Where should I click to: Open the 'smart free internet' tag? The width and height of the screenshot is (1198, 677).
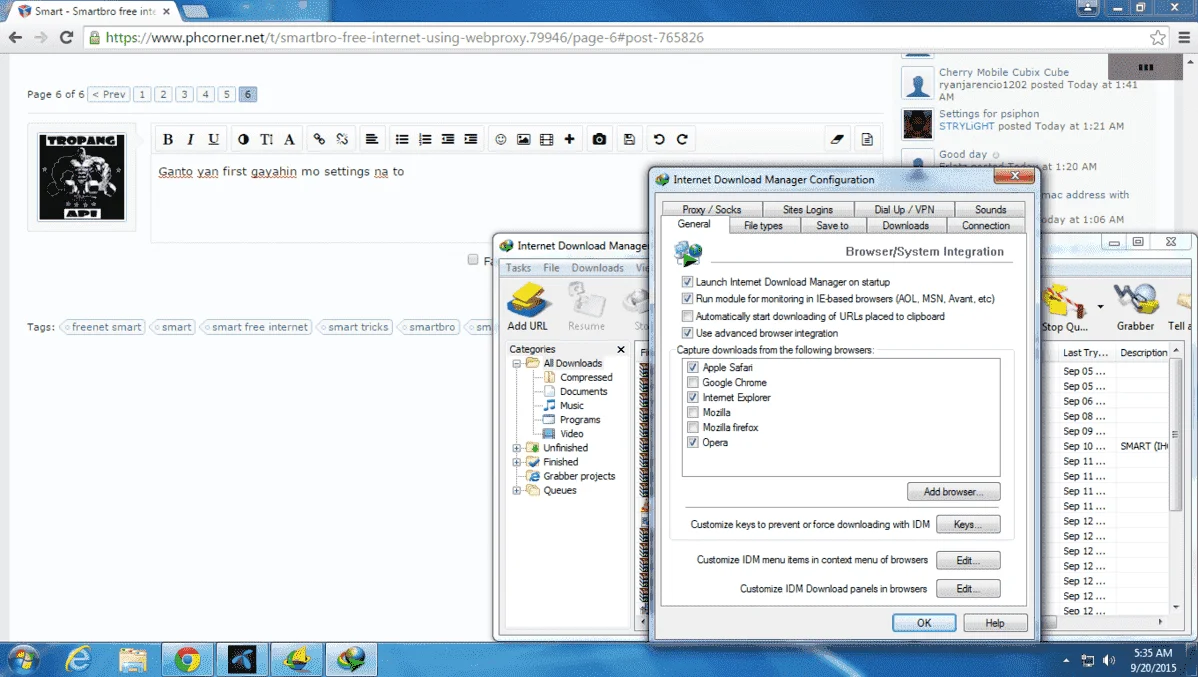(255, 327)
